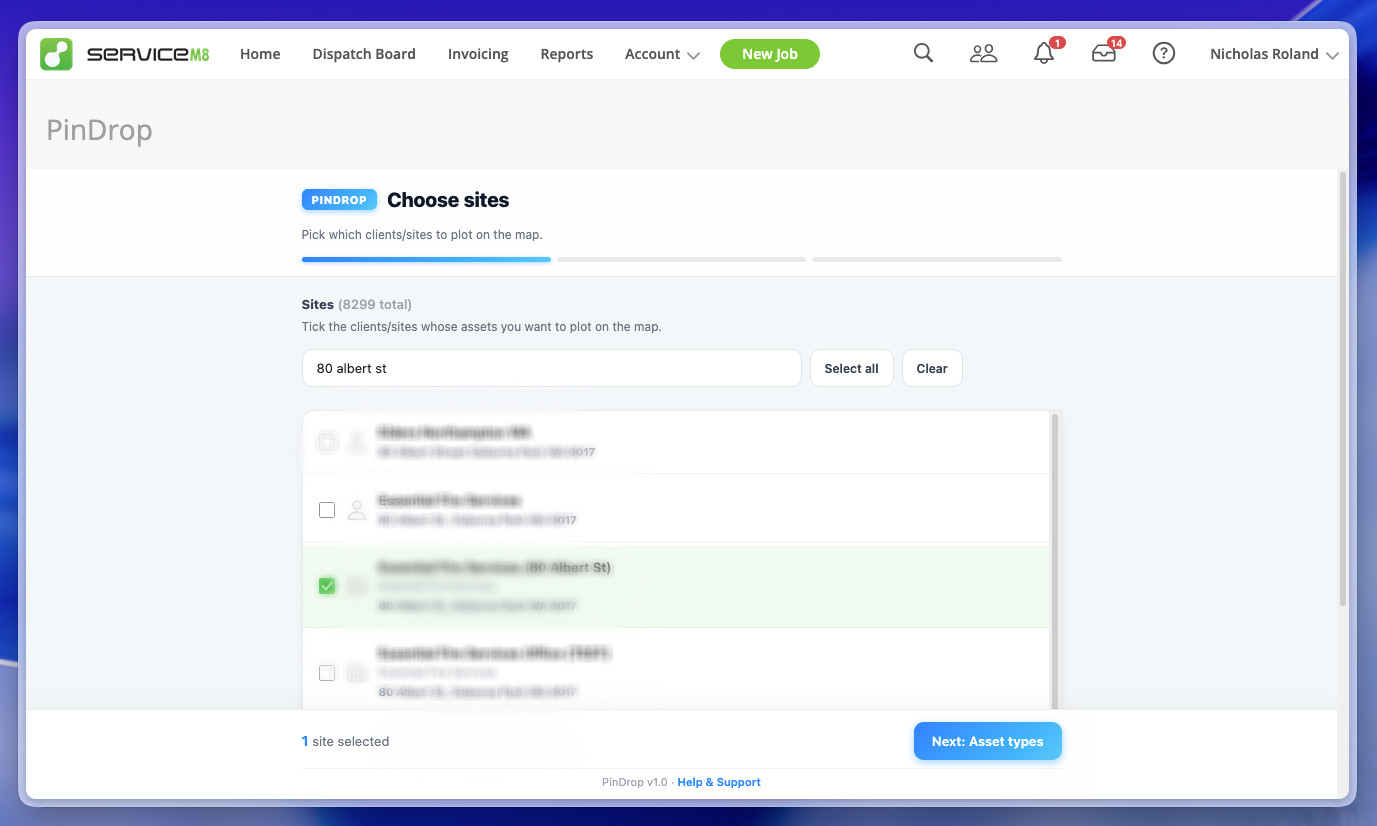Click the Select all button
The width and height of the screenshot is (1377, 826).
click(x=851, y=368)
